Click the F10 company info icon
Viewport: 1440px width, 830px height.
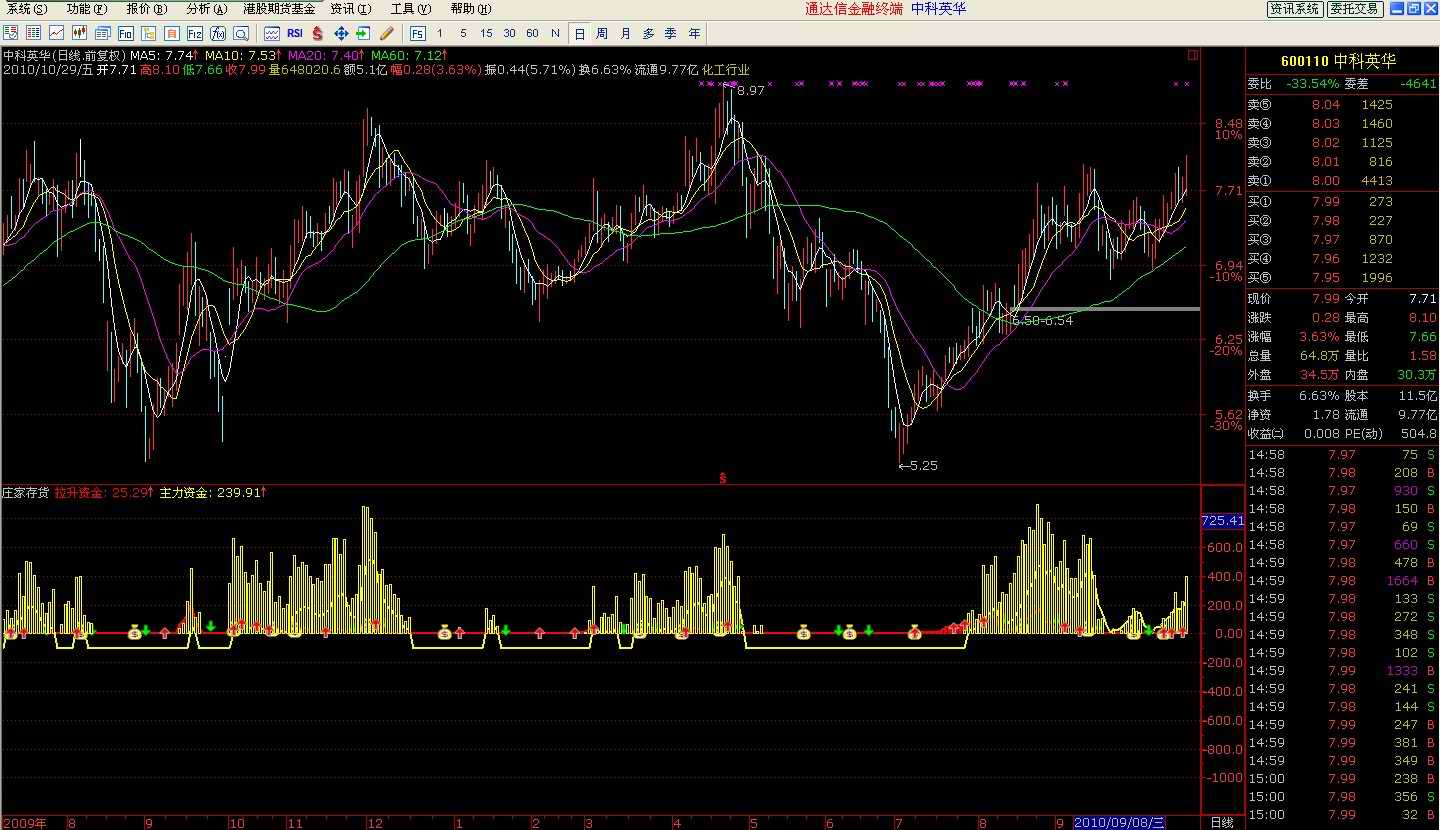click(126, 33)
